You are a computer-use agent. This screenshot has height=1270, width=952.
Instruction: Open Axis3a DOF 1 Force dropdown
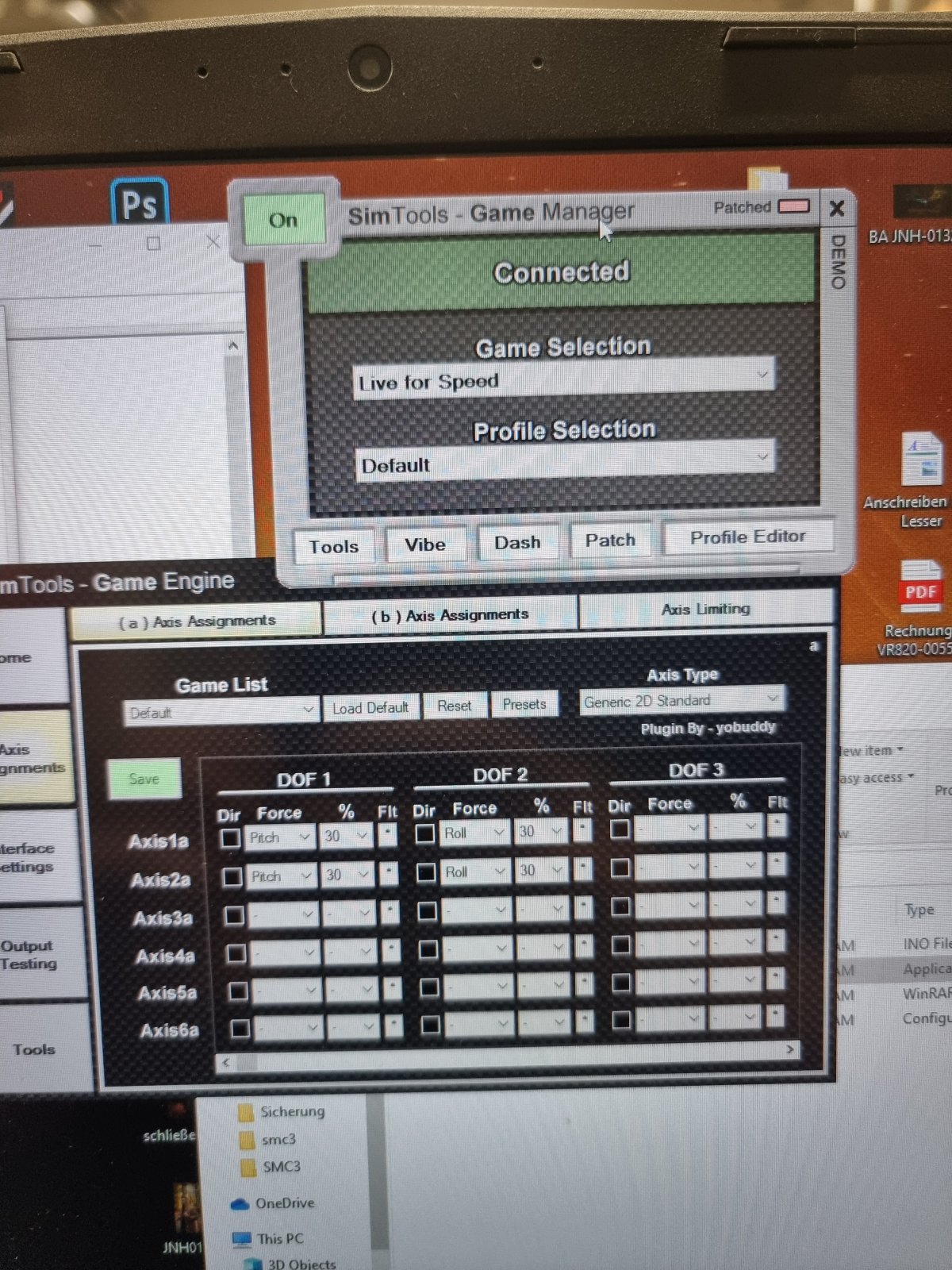pyautogui.click(x=283, y=914)
